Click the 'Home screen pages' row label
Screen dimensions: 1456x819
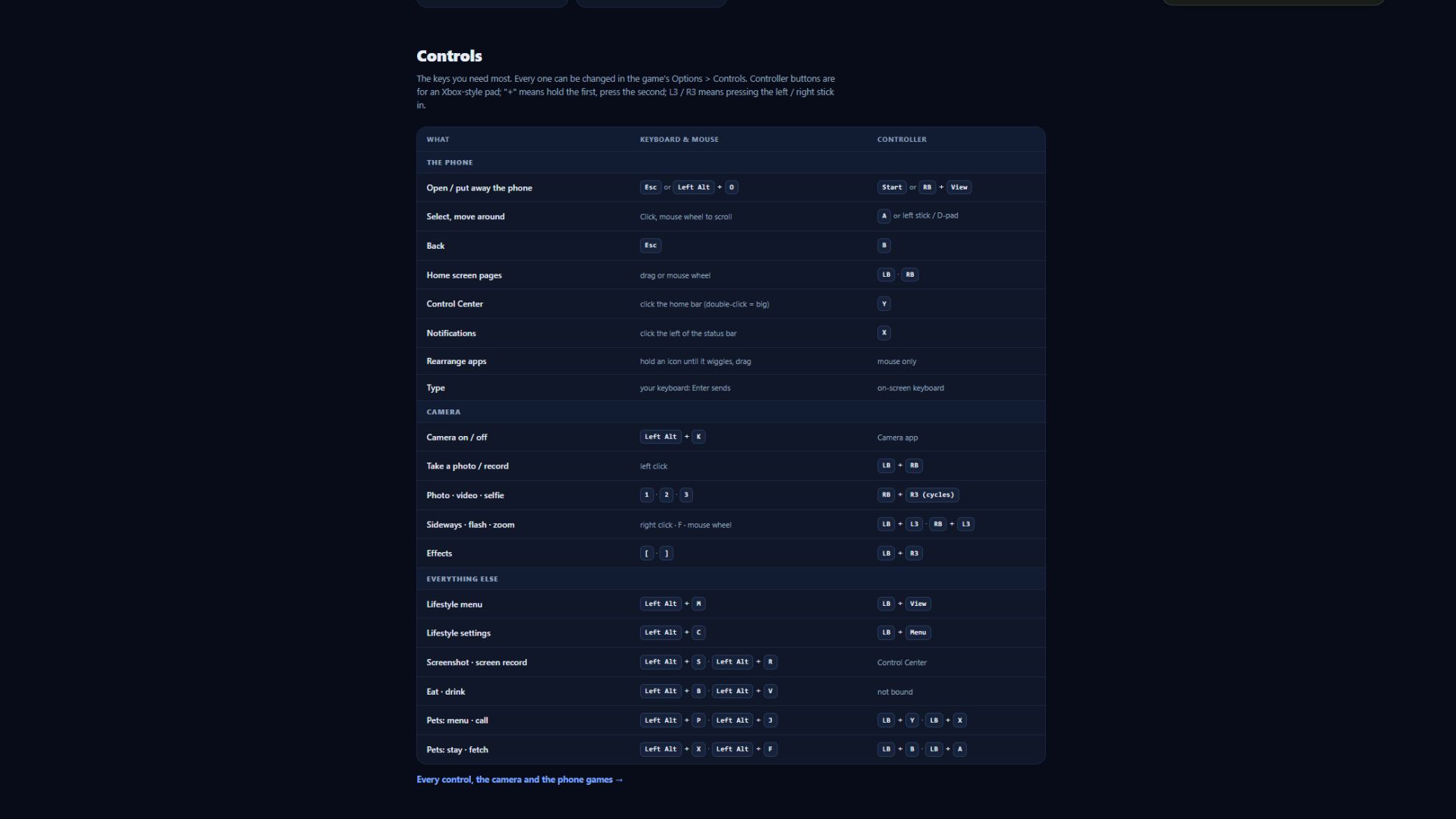coord(464,275)
